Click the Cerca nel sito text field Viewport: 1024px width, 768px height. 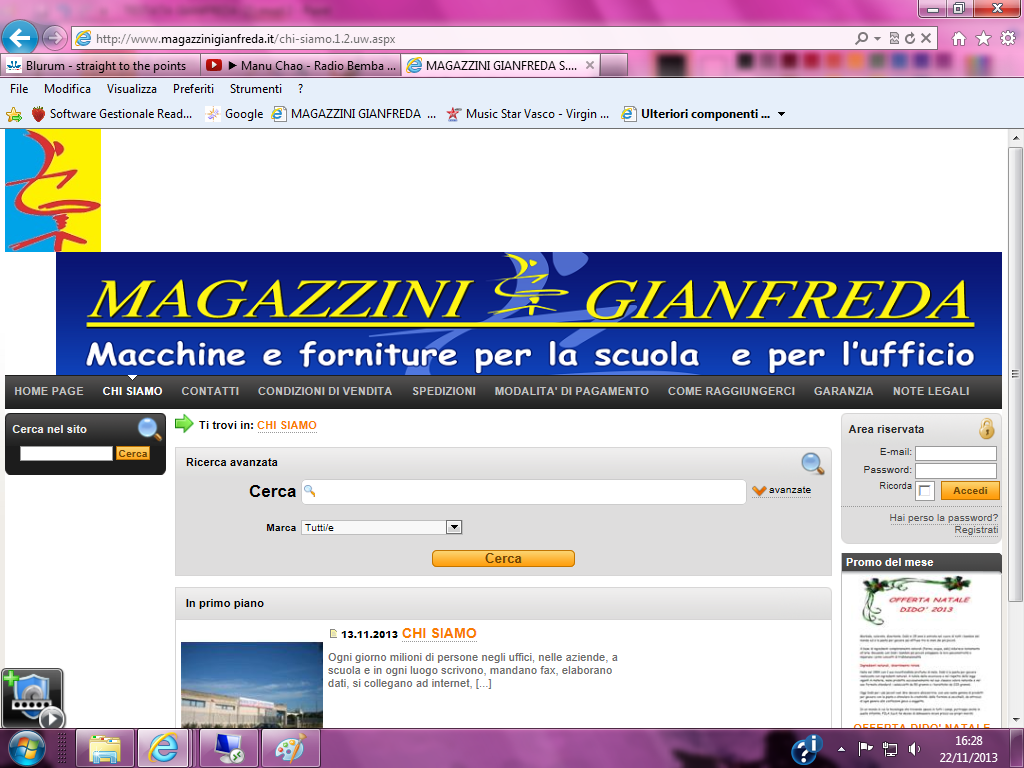pyautogui.click(x=66, y=453)
